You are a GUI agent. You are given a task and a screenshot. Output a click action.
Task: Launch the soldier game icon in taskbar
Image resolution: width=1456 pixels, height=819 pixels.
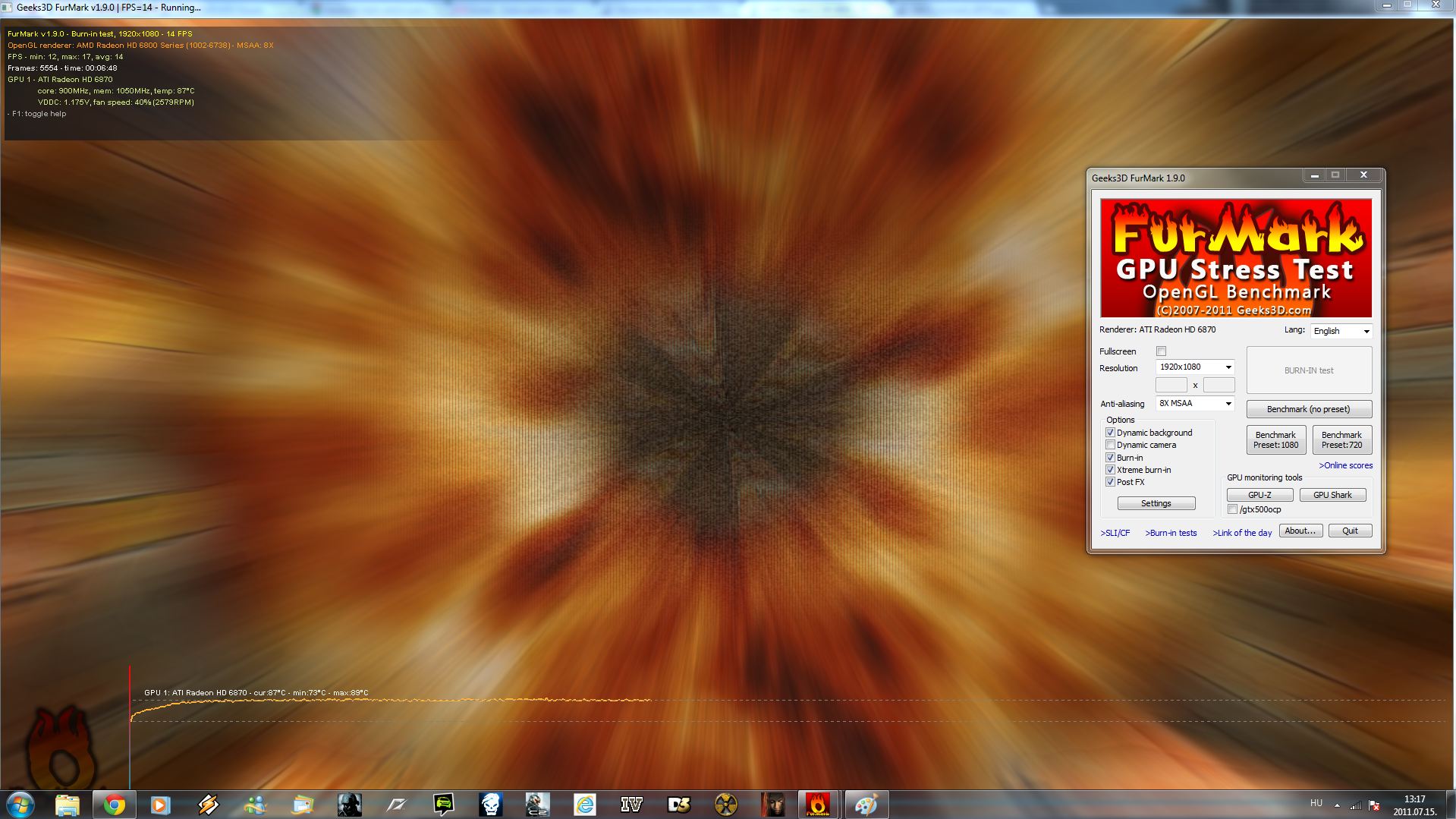coord(350,805)
